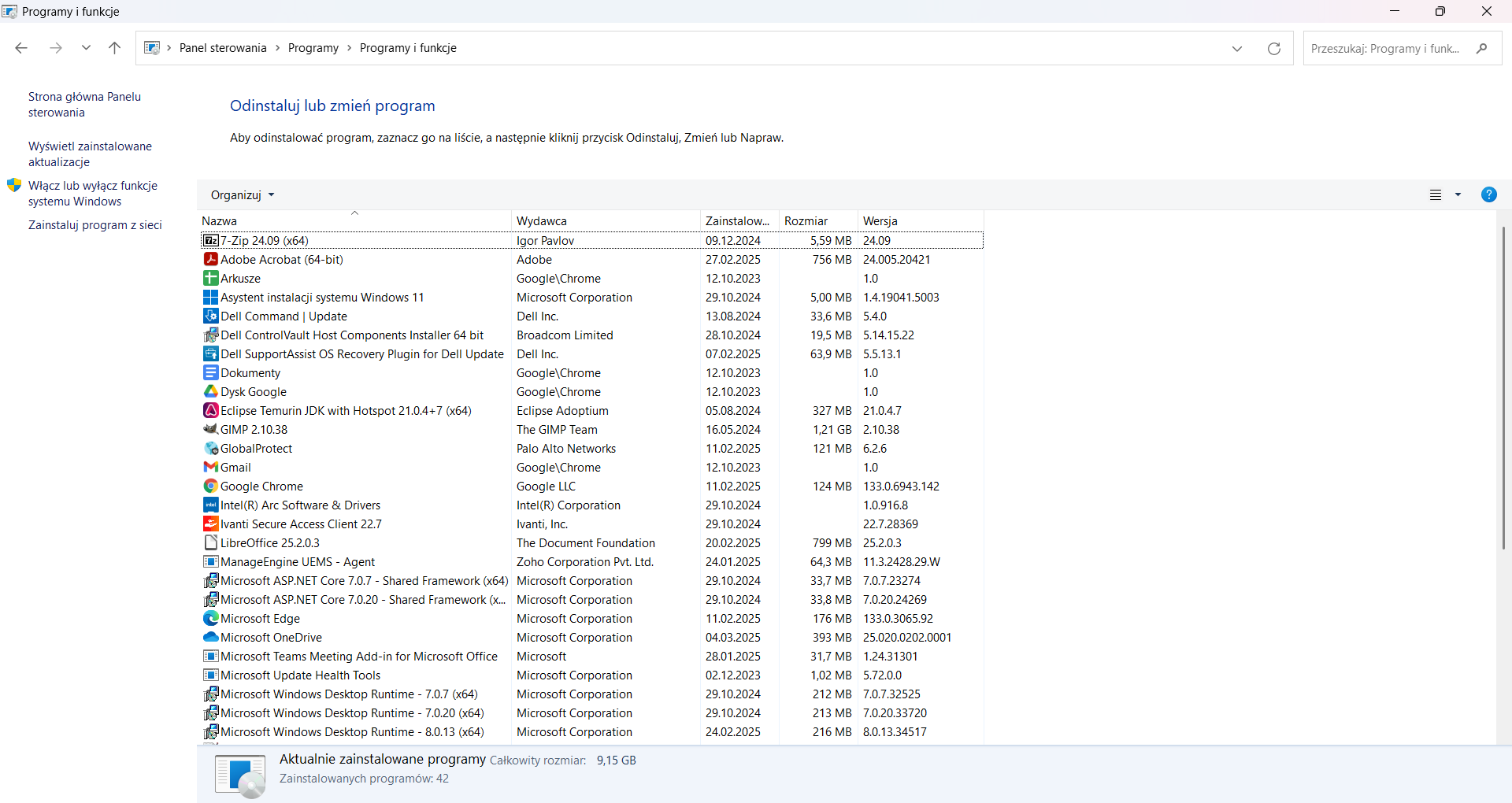Select the Gmail icon in list
This screenshot has height=803, width=1512.
click(x=211, y=467)
